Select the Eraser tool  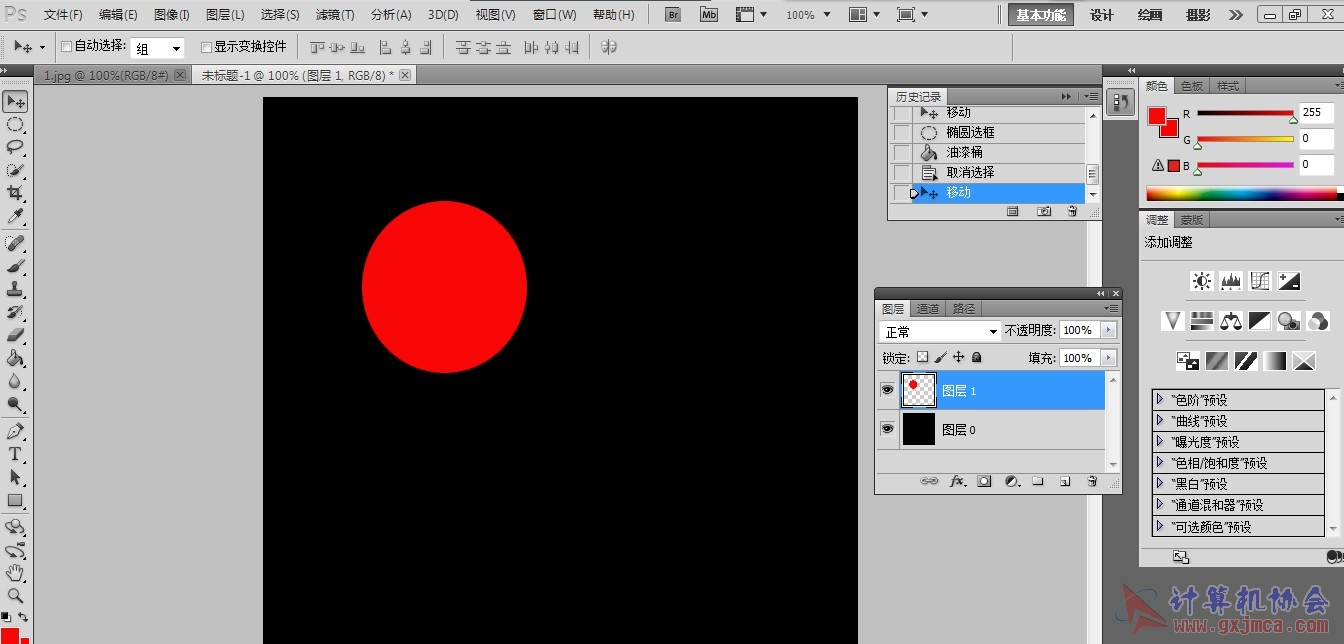(15, 335)
